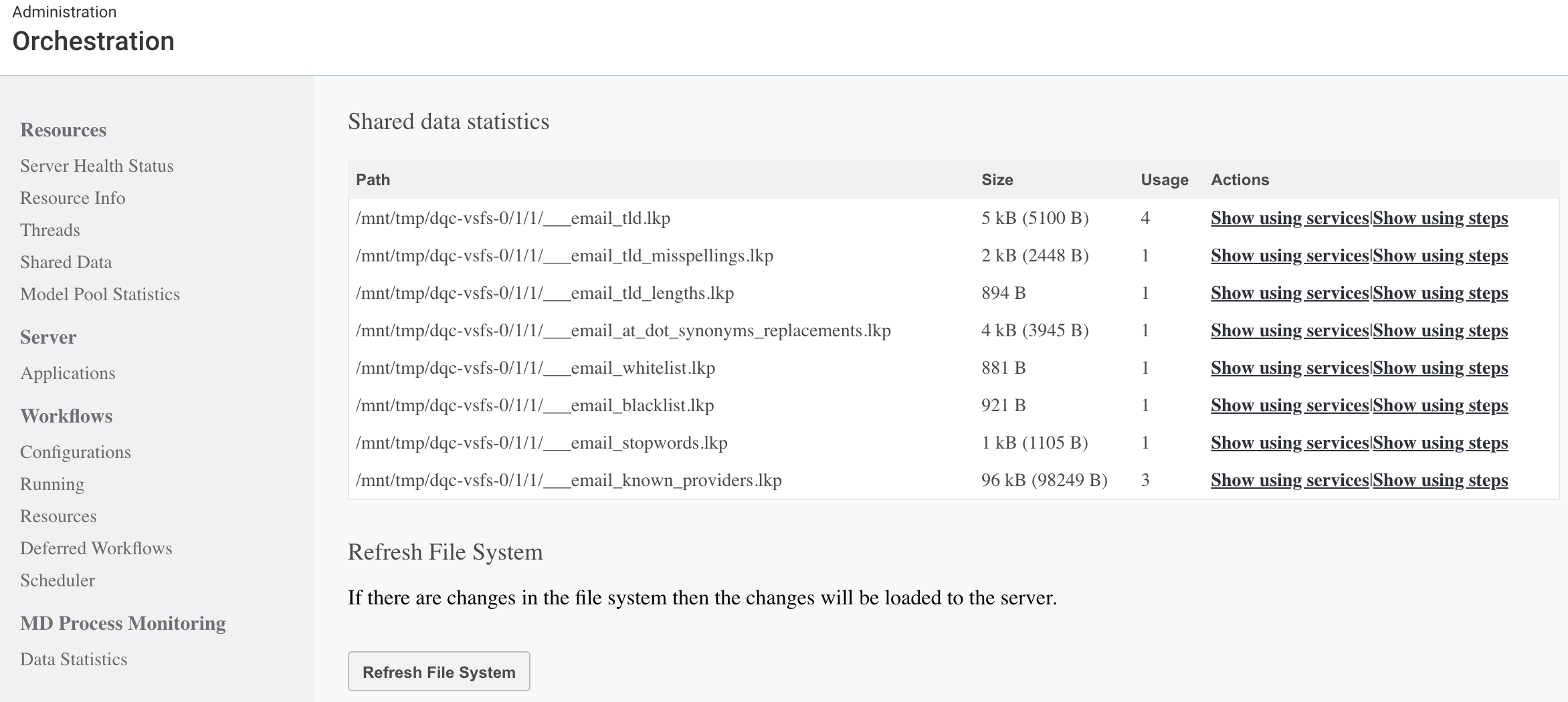Open Data Statistics under MD Process Monitoring
Screen dimensions: 1568x702
pyautogui.click(x=74, y=659)
